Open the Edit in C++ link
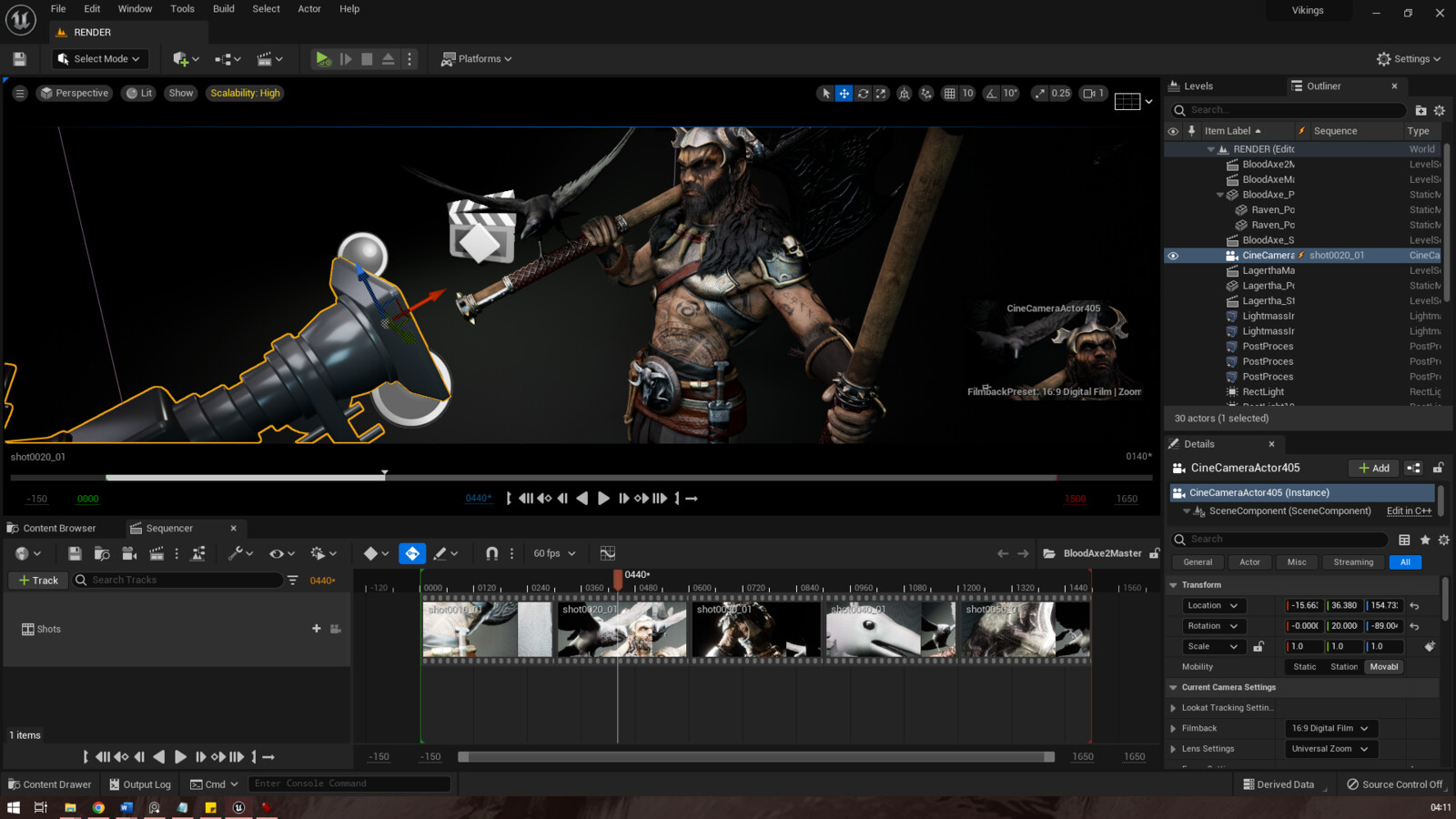This screenshot has height=819, width=1456. (1409, 511)
